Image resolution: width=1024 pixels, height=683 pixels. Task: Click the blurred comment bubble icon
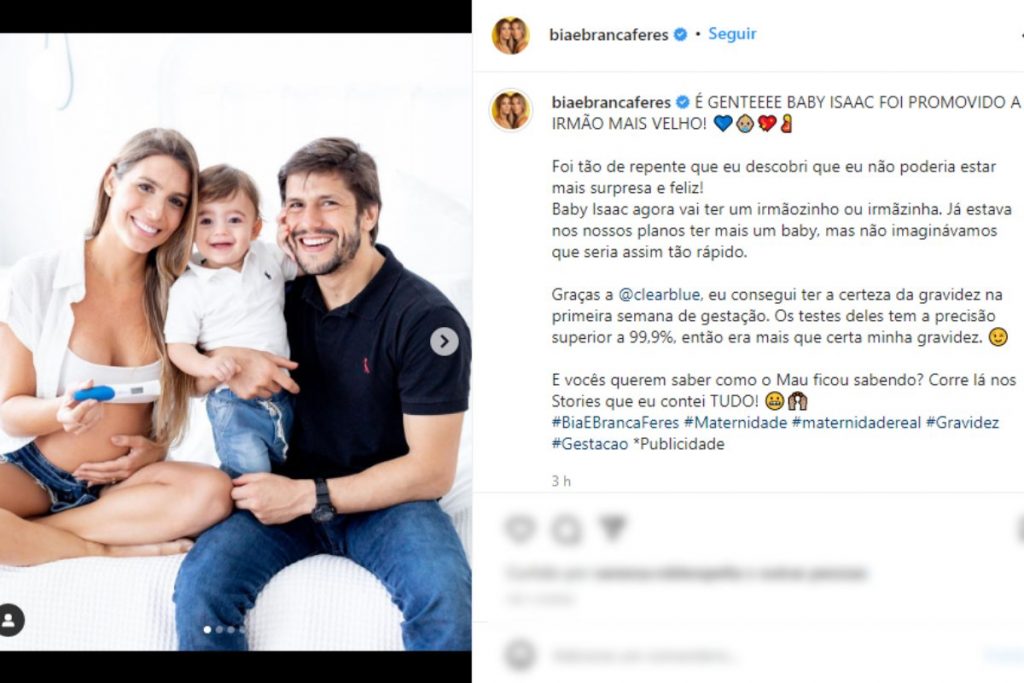(566, 529)
